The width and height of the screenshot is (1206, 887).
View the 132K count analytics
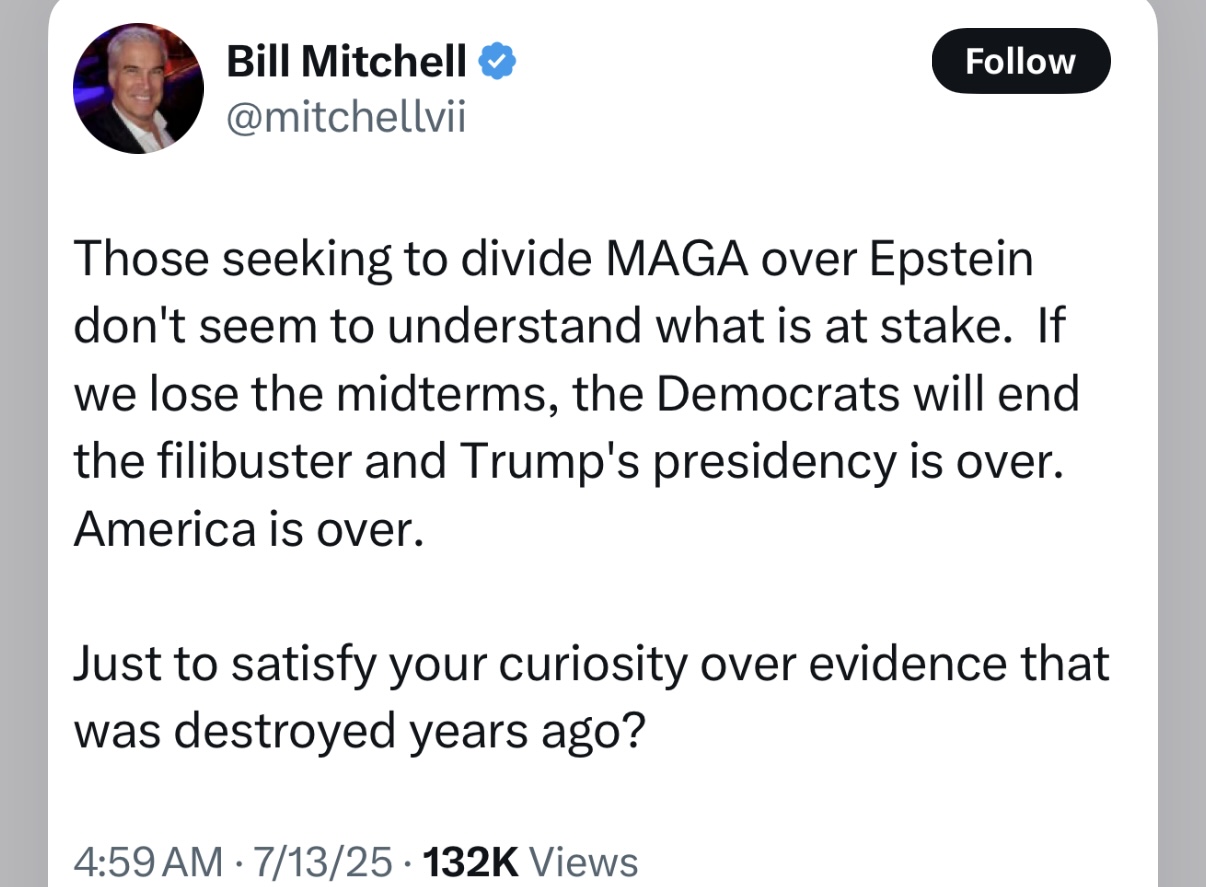tap(470, 862)
